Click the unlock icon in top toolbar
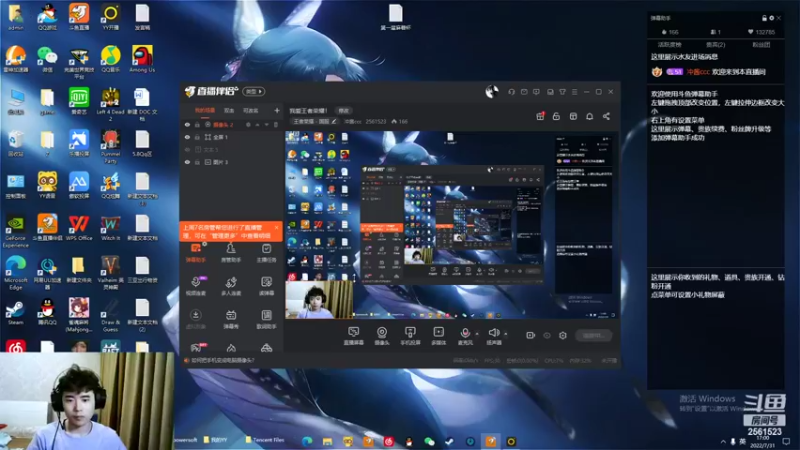 click(556, 116)
